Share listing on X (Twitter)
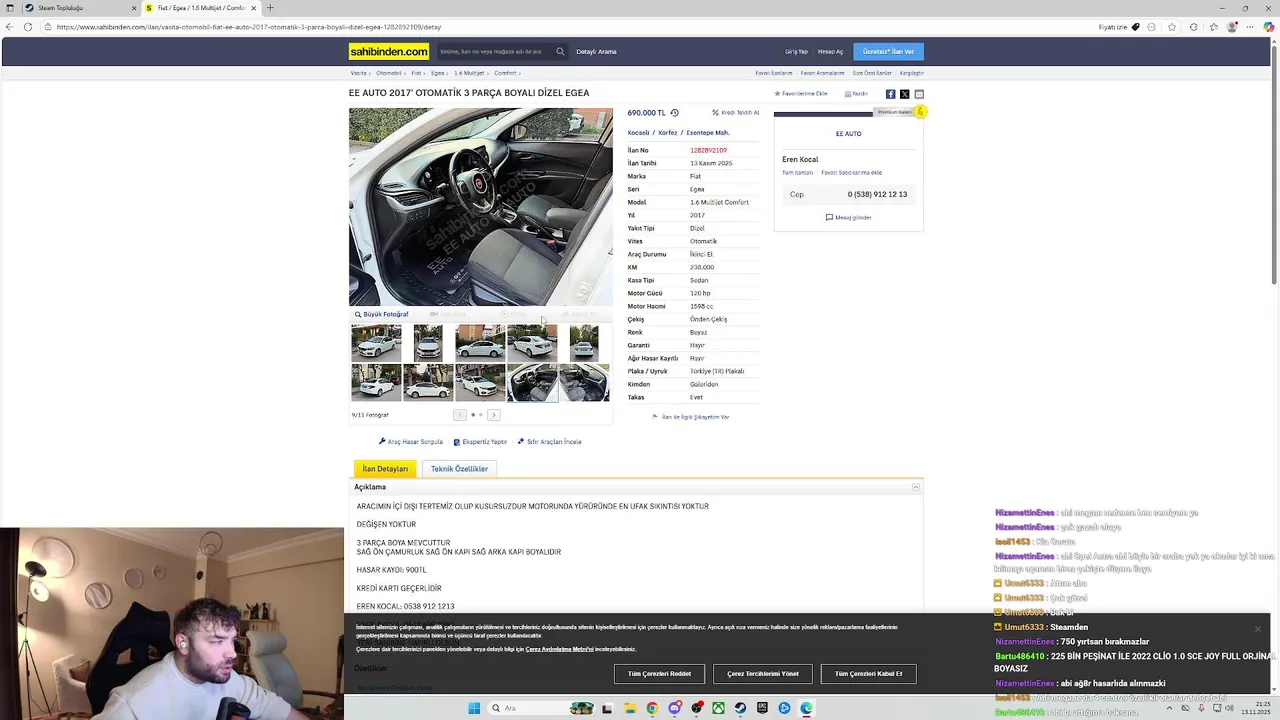This screenshot has height=720, width=1280. 905,94
